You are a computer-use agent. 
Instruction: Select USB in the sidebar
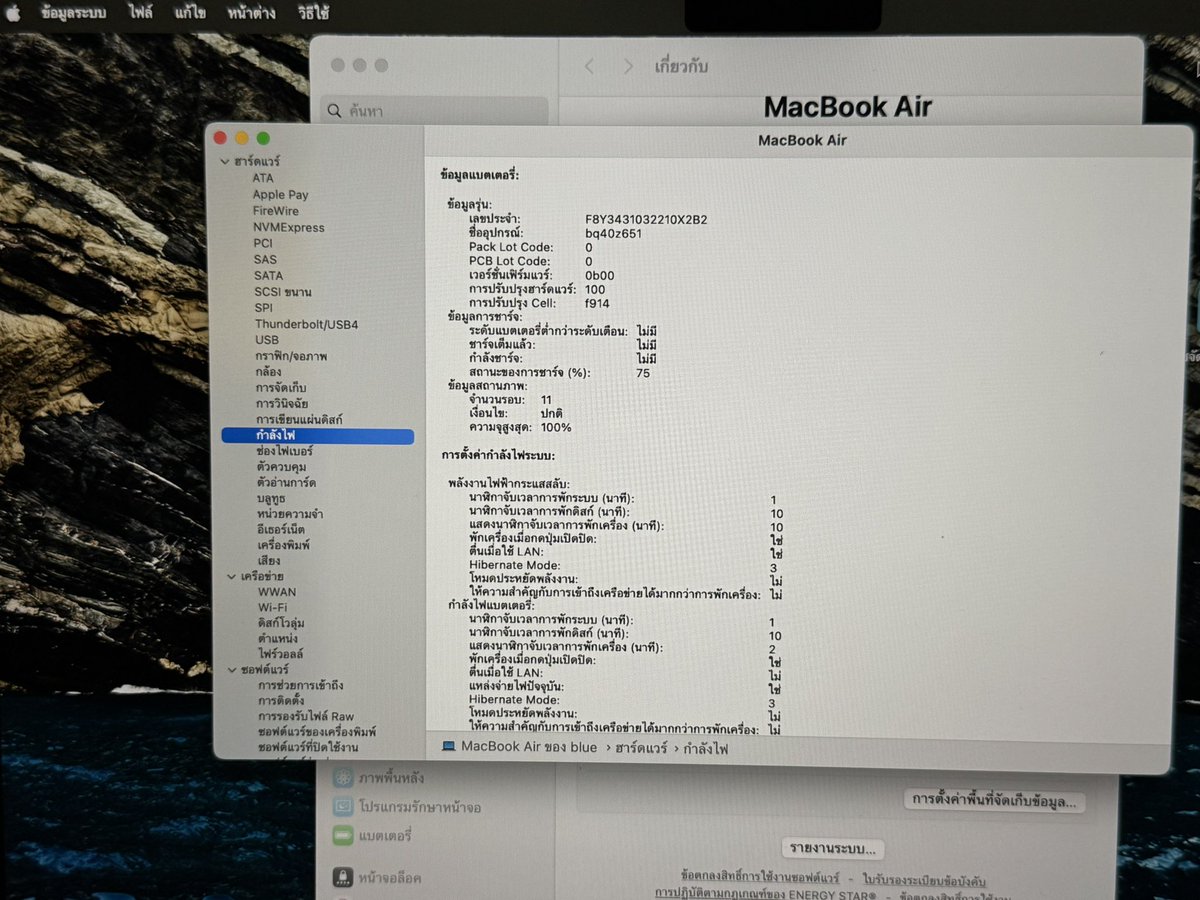click(x=266, y=340)
